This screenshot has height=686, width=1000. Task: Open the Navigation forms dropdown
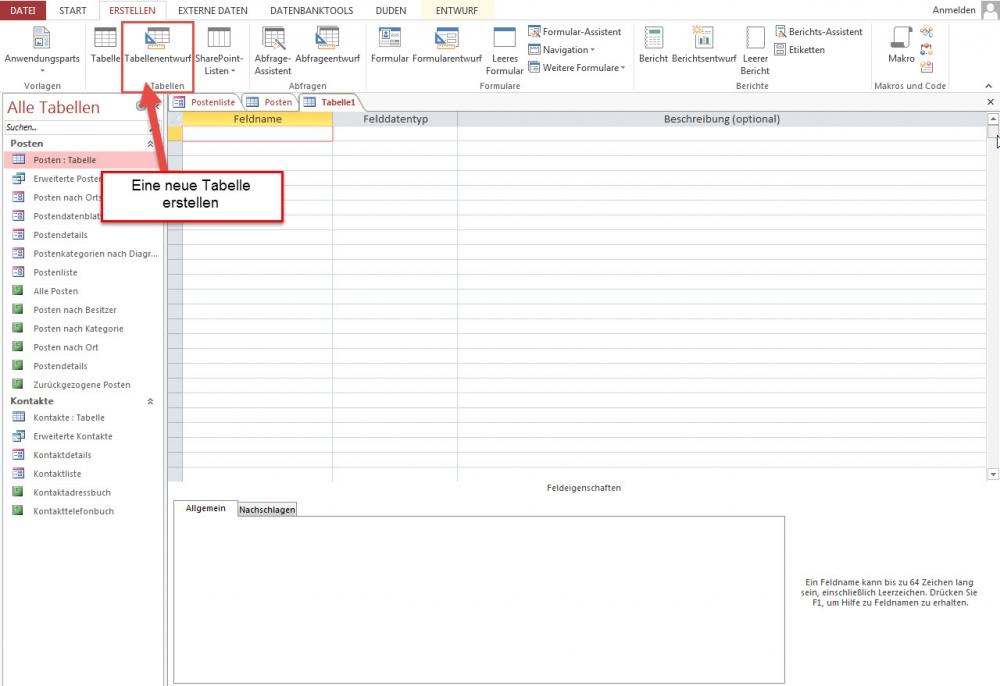click(x=562, y=49)
